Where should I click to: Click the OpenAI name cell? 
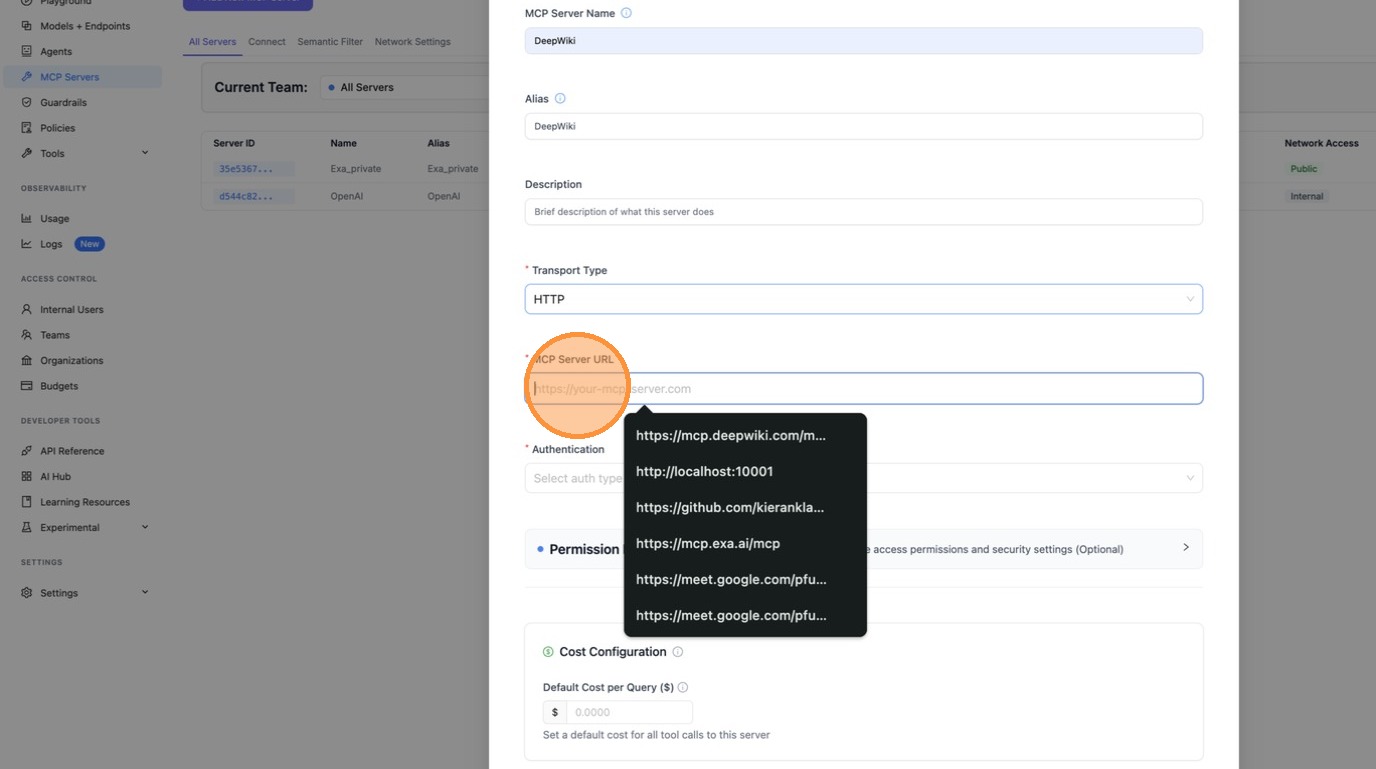coord(346,196)
